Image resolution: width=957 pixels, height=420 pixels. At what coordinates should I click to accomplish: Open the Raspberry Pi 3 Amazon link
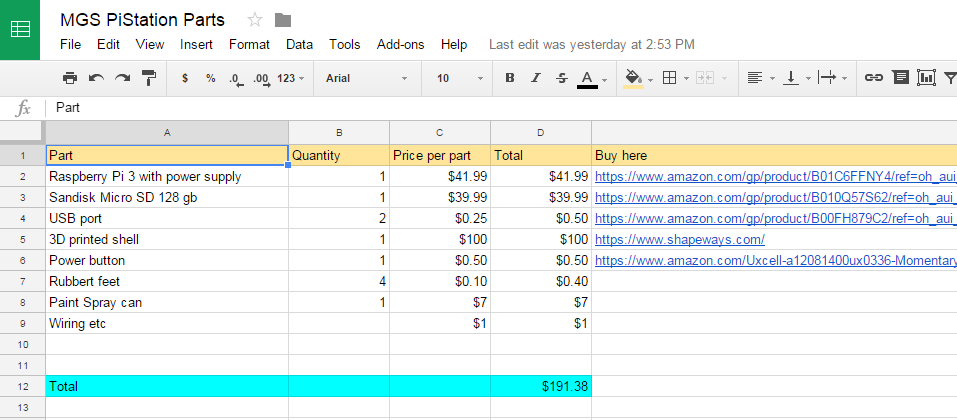776,177
